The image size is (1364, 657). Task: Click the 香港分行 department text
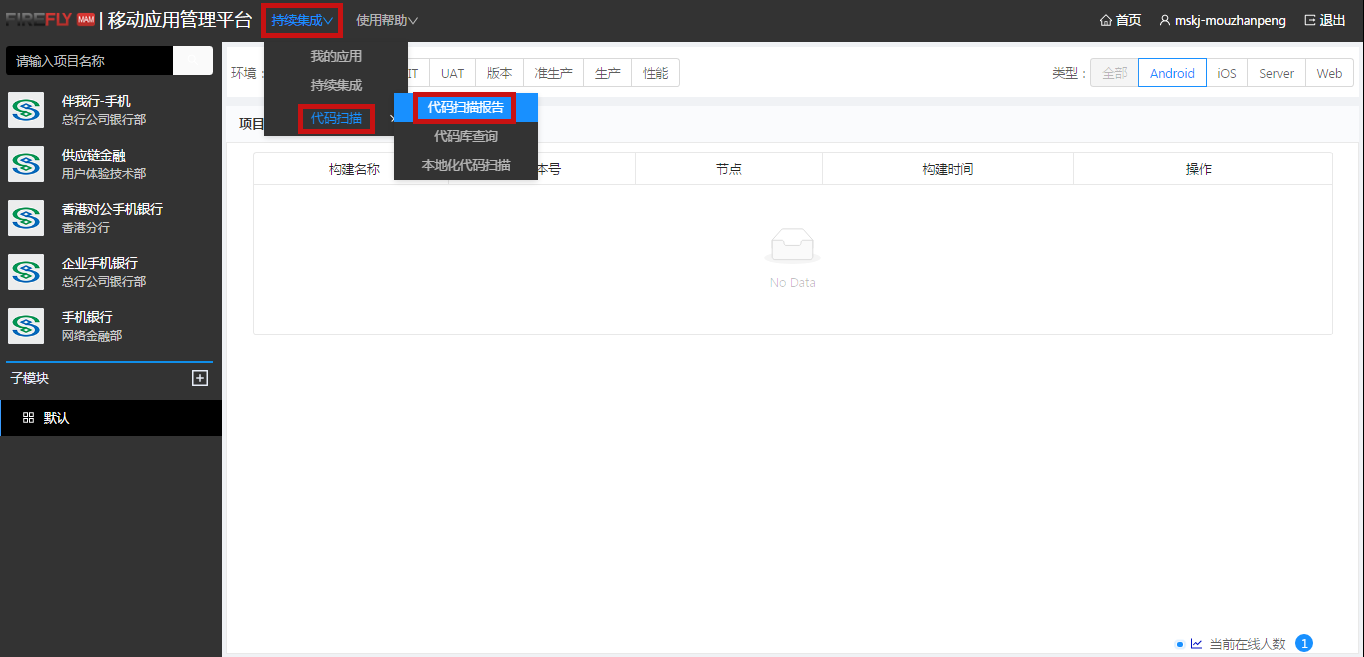coord(86,228)
